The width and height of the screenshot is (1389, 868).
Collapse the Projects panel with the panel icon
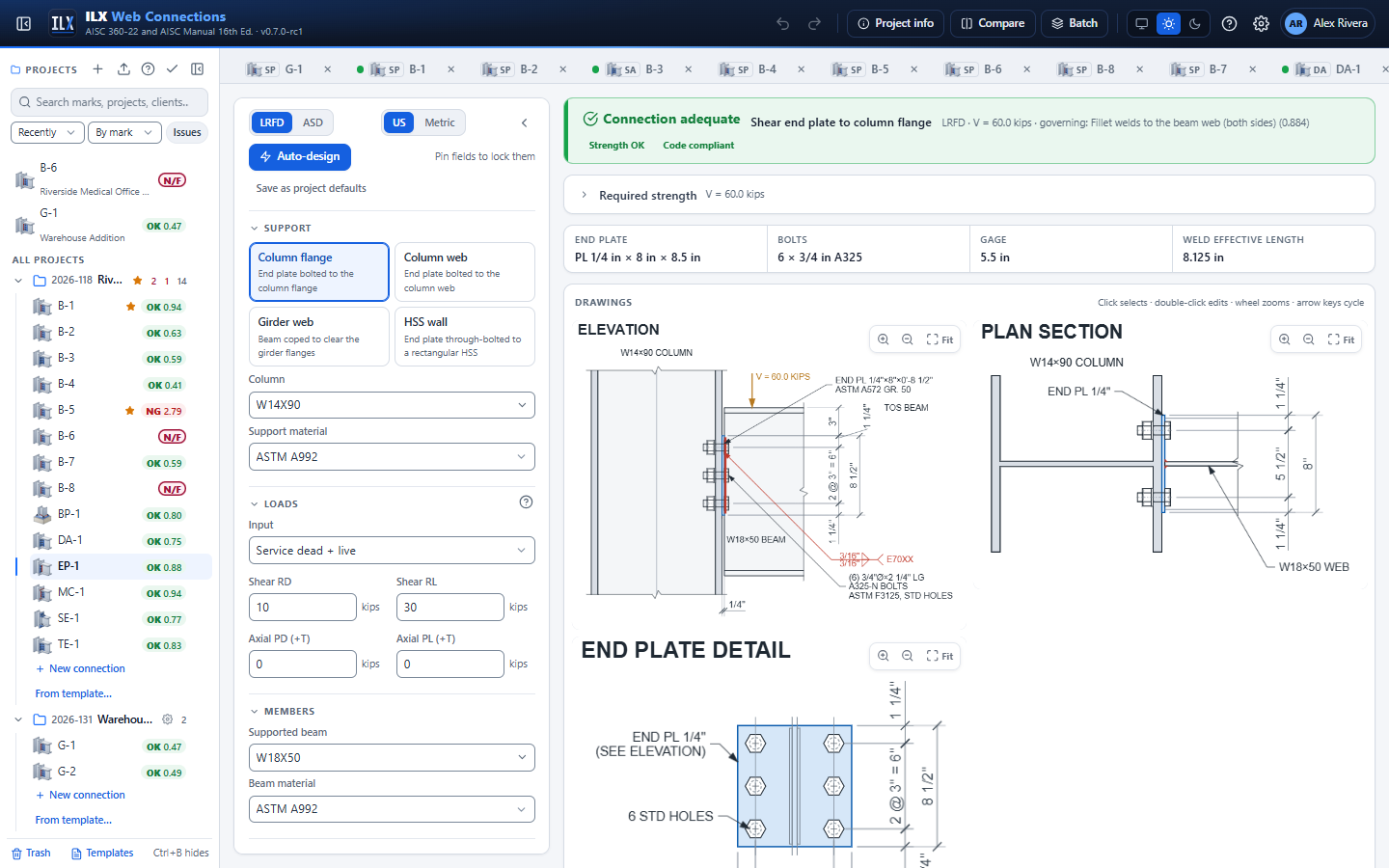tap(197, 69)
